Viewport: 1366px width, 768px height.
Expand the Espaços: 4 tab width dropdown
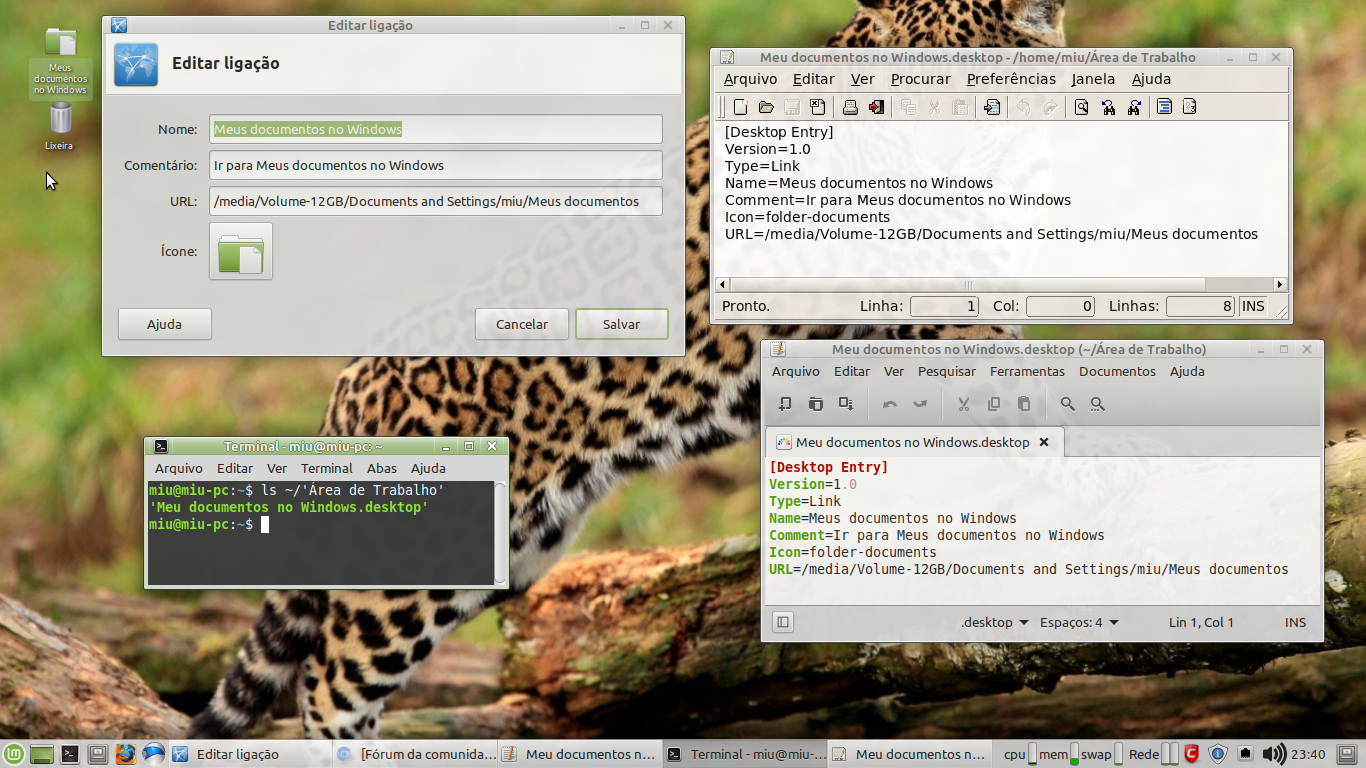[x=1079, y=622]
